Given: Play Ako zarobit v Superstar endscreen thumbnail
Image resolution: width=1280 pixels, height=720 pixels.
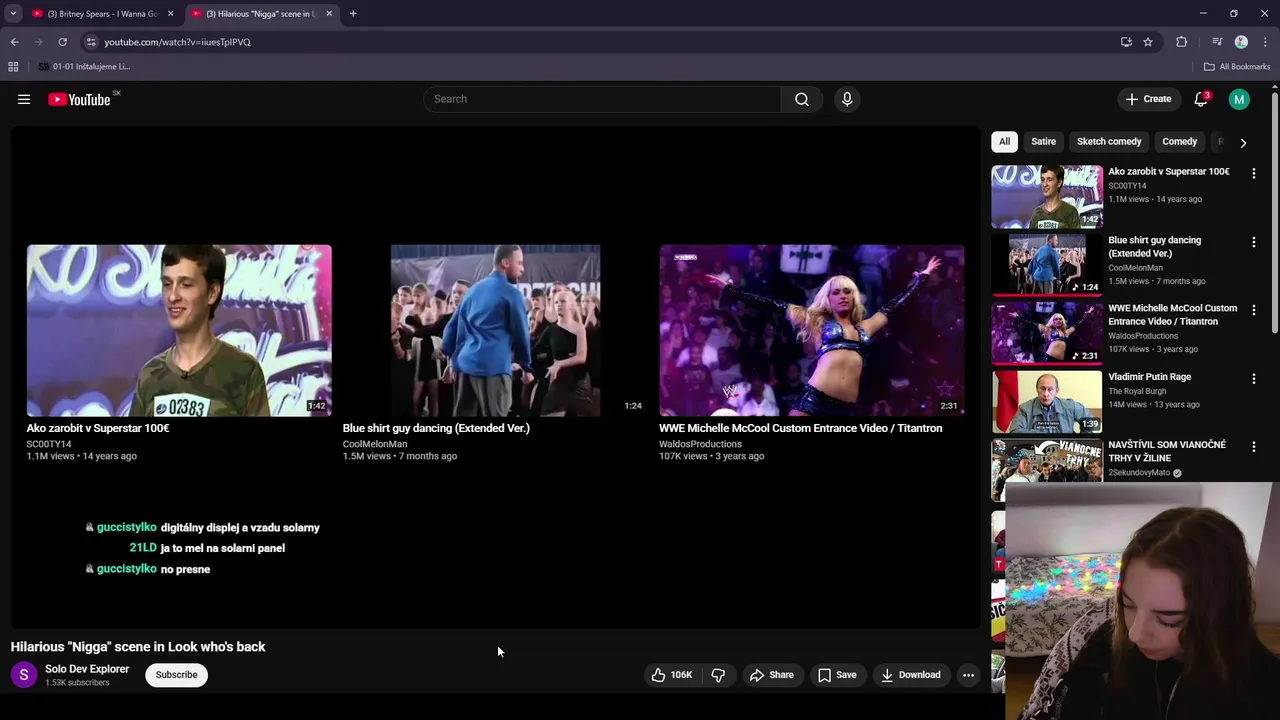Looking at the screenshot, I should click(179, 330).
